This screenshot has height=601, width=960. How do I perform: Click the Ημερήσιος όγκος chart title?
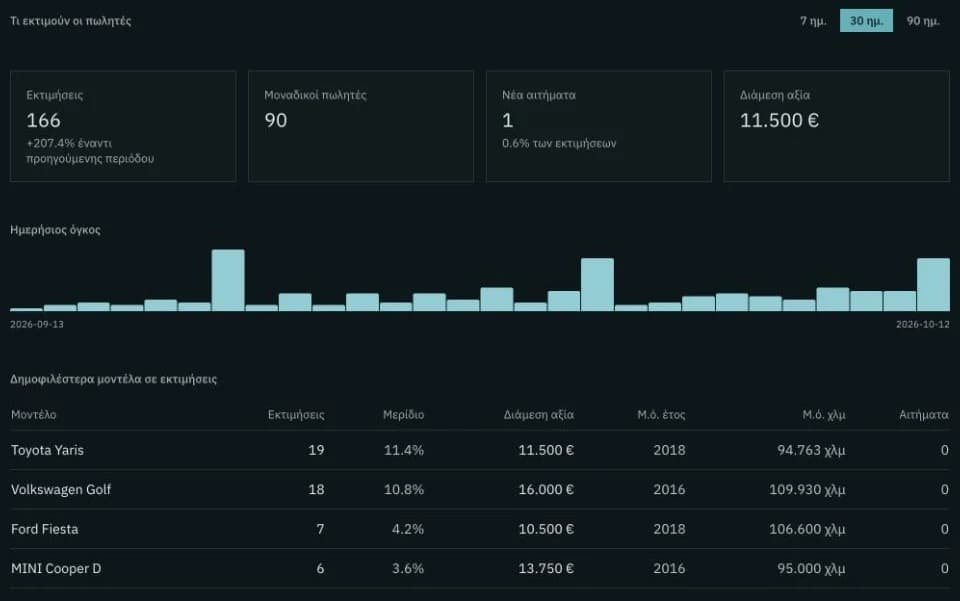coord(55,230)
